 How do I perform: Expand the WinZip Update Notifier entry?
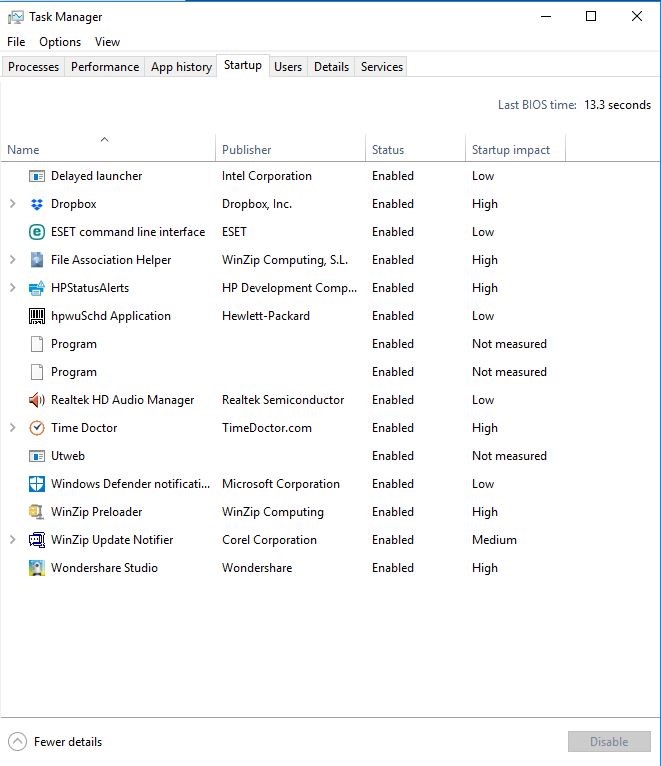pos(12,540)
